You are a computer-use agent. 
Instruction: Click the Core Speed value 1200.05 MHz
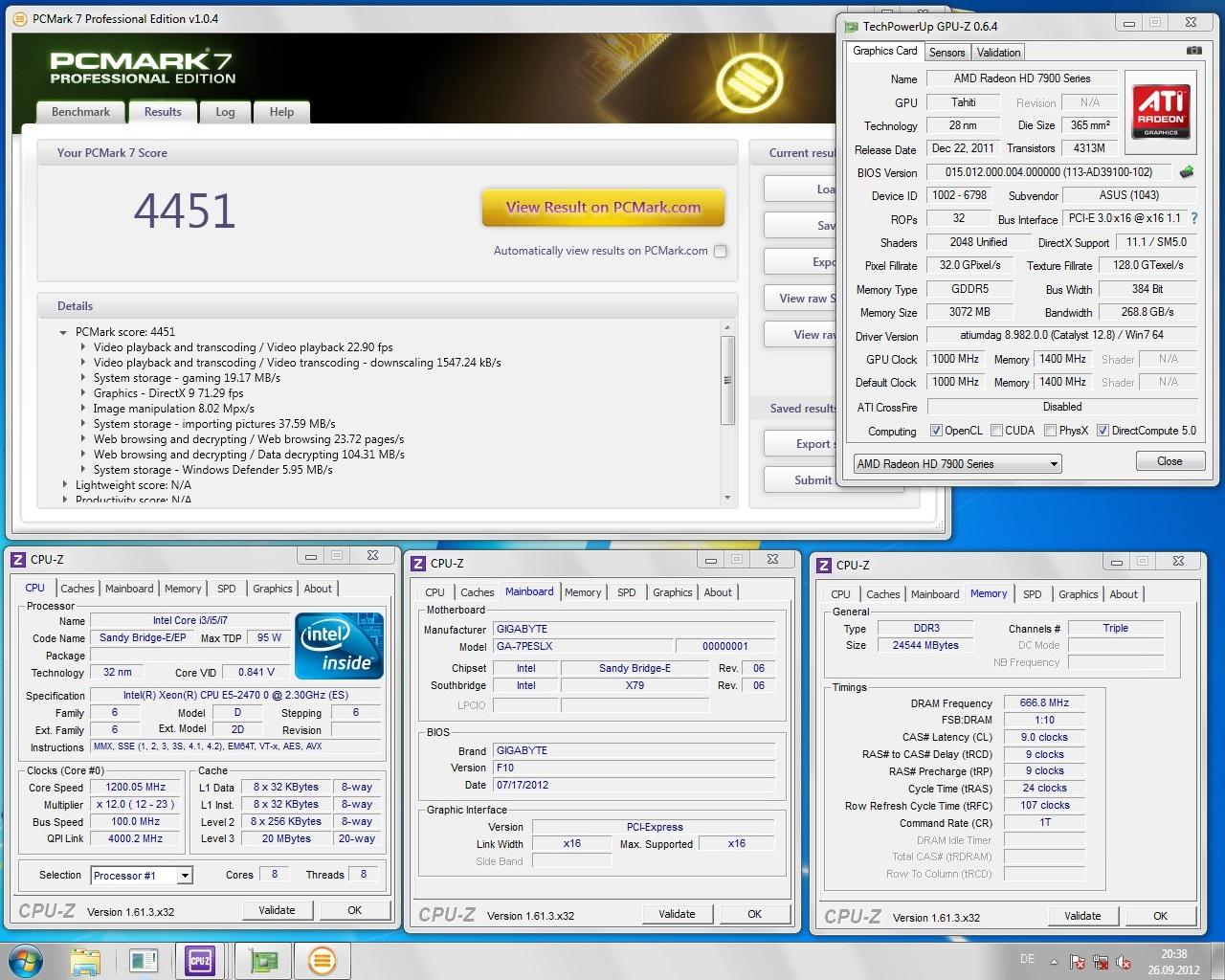click(136, 788)
